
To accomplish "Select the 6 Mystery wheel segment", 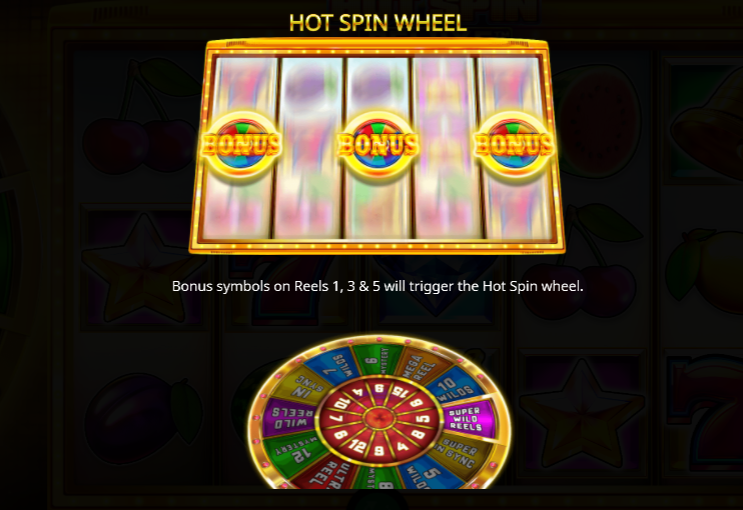I will [x=378, y=359].
